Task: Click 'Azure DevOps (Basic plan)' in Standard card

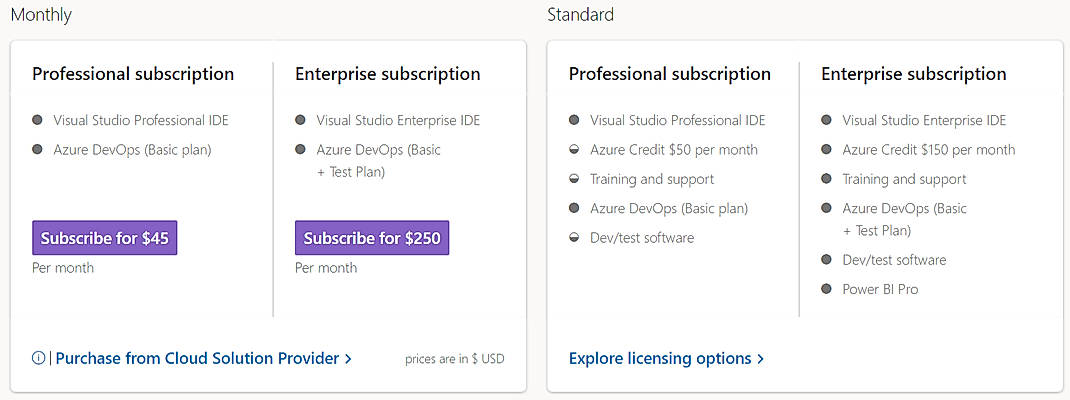Action: (x=669, y=208)
